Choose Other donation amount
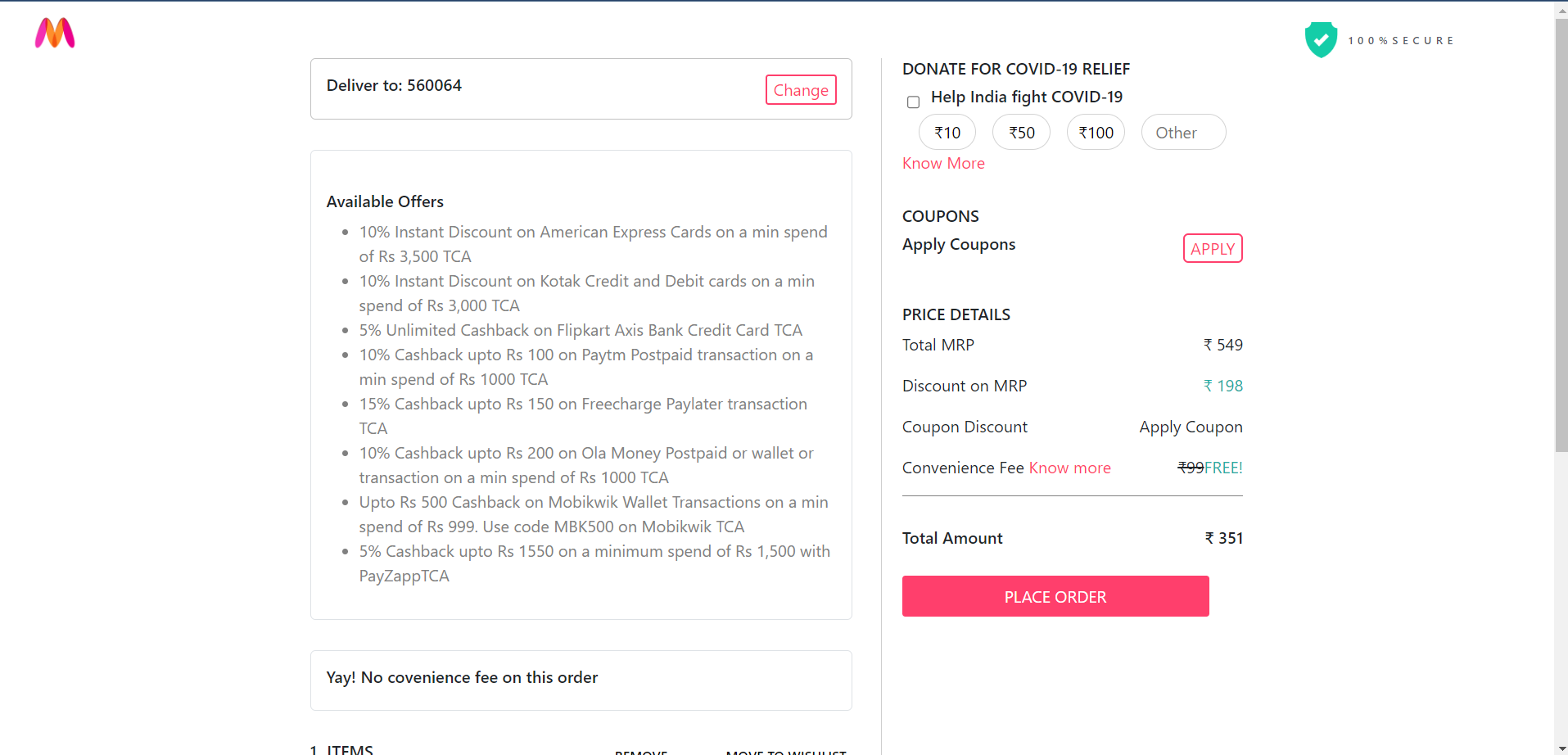This screenshot has height=755, width=1568. 1182,132
